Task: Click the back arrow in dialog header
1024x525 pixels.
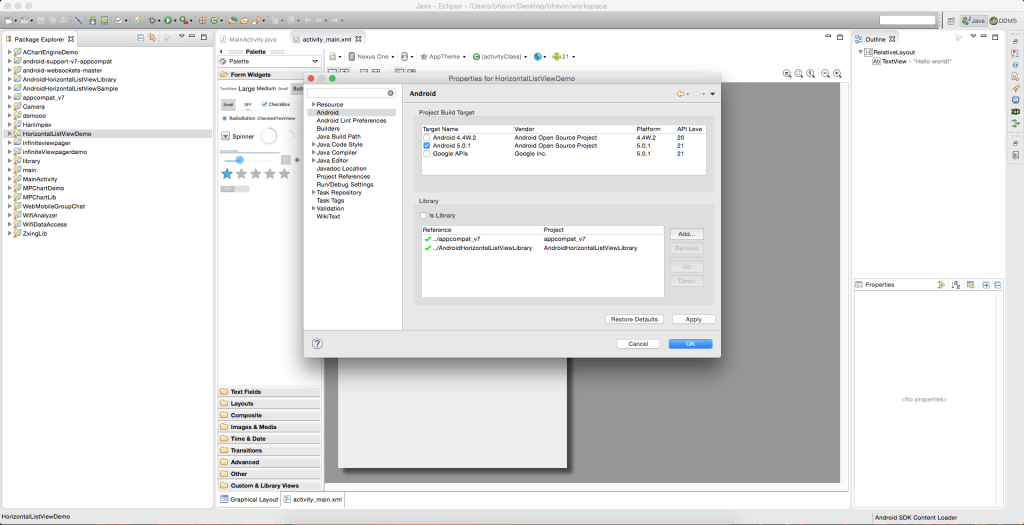Action: (680, 94)
